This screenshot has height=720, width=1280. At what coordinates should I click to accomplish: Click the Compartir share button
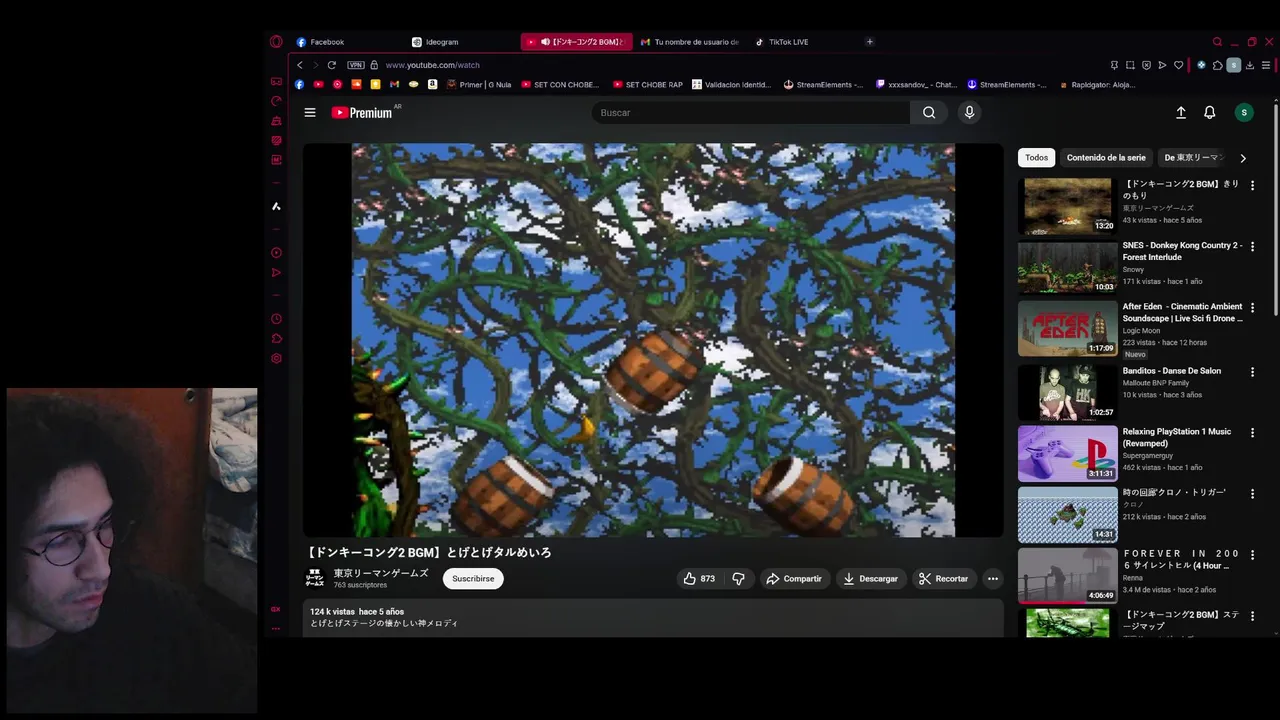pos(794,578)
